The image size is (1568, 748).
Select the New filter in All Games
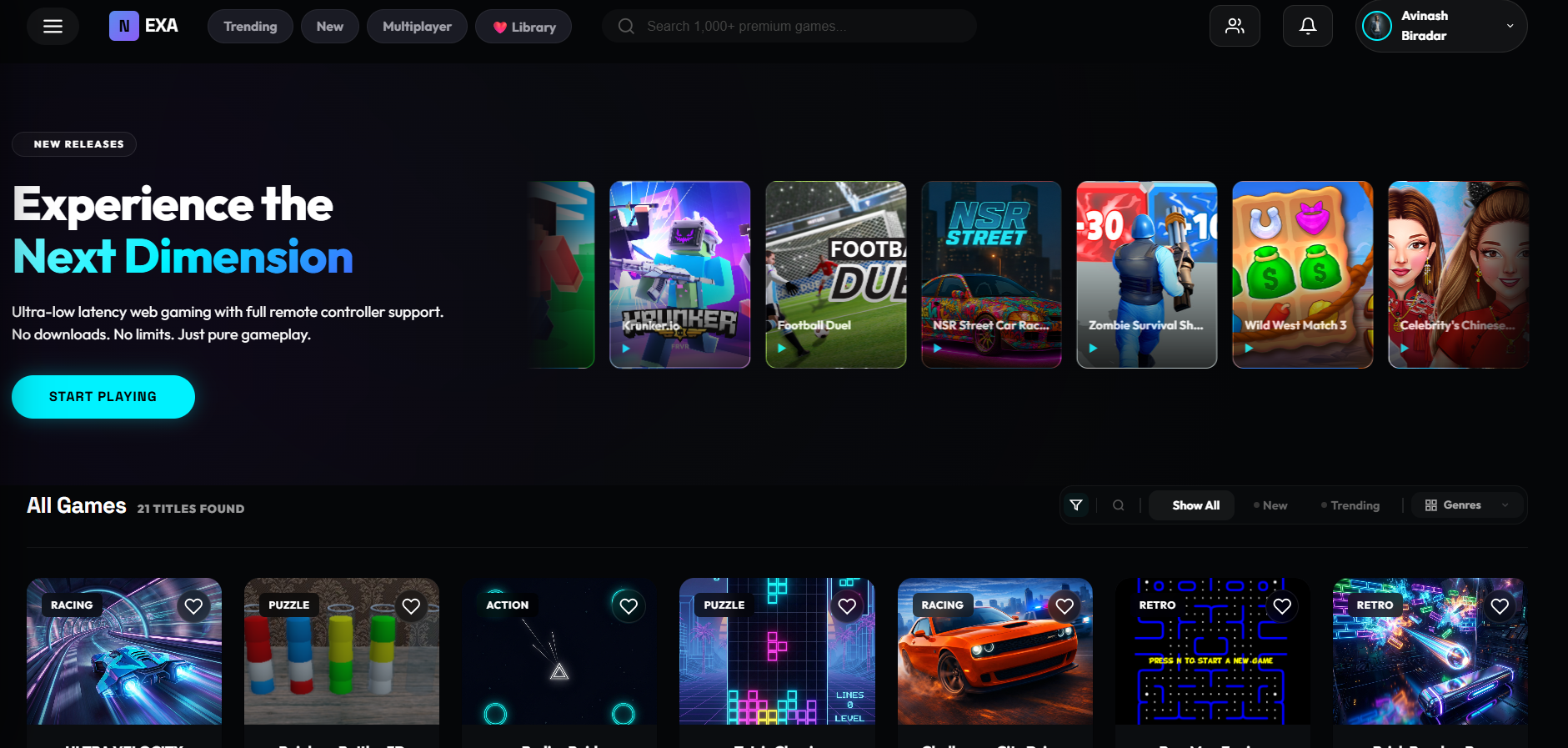(x=1270, y=505)
